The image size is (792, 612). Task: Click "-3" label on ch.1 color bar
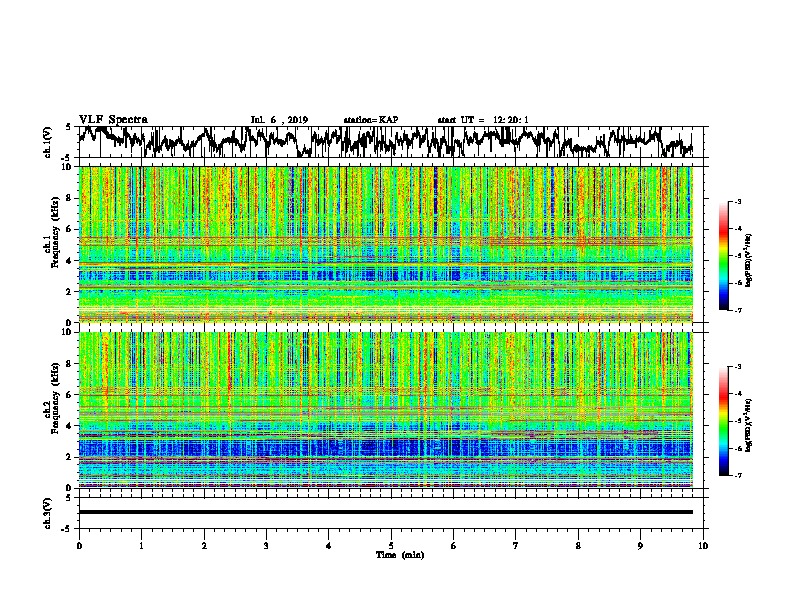[x=738, y=202]
